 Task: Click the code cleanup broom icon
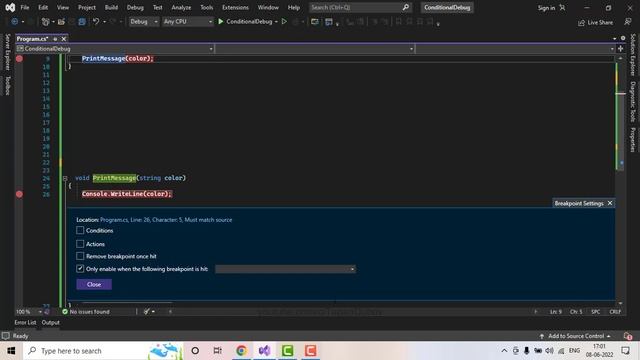click(147, 311)
